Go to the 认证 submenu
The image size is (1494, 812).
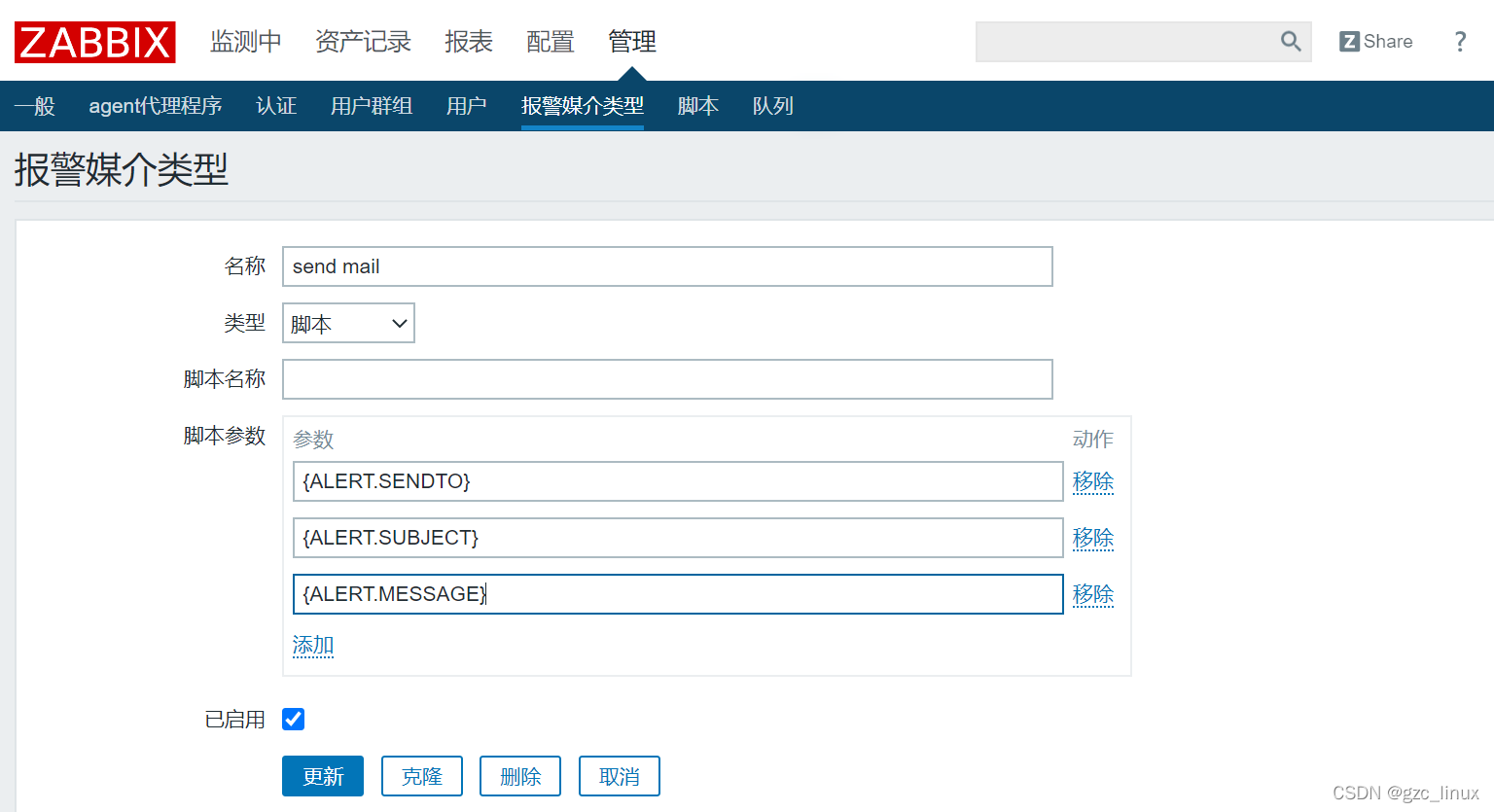[276, 105]
